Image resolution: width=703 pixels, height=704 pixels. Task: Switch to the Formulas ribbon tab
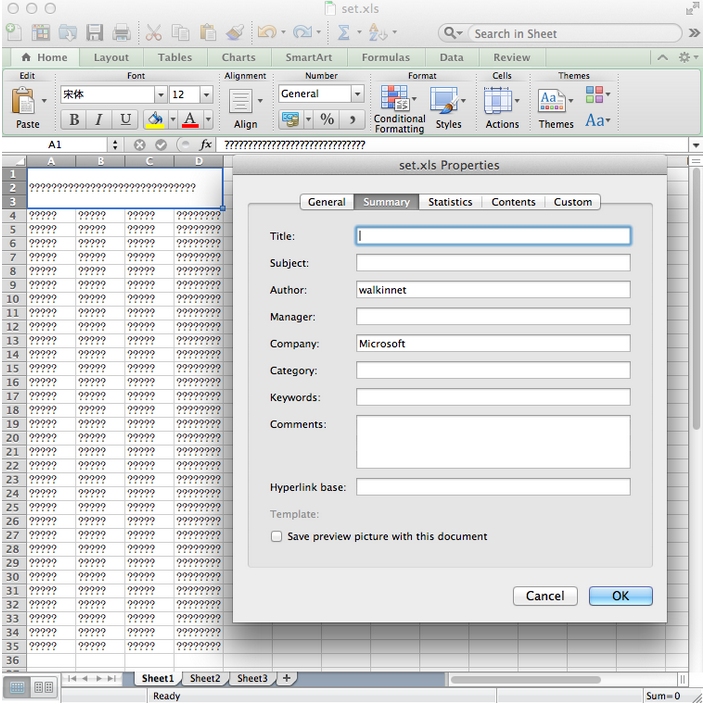(386, 57)
